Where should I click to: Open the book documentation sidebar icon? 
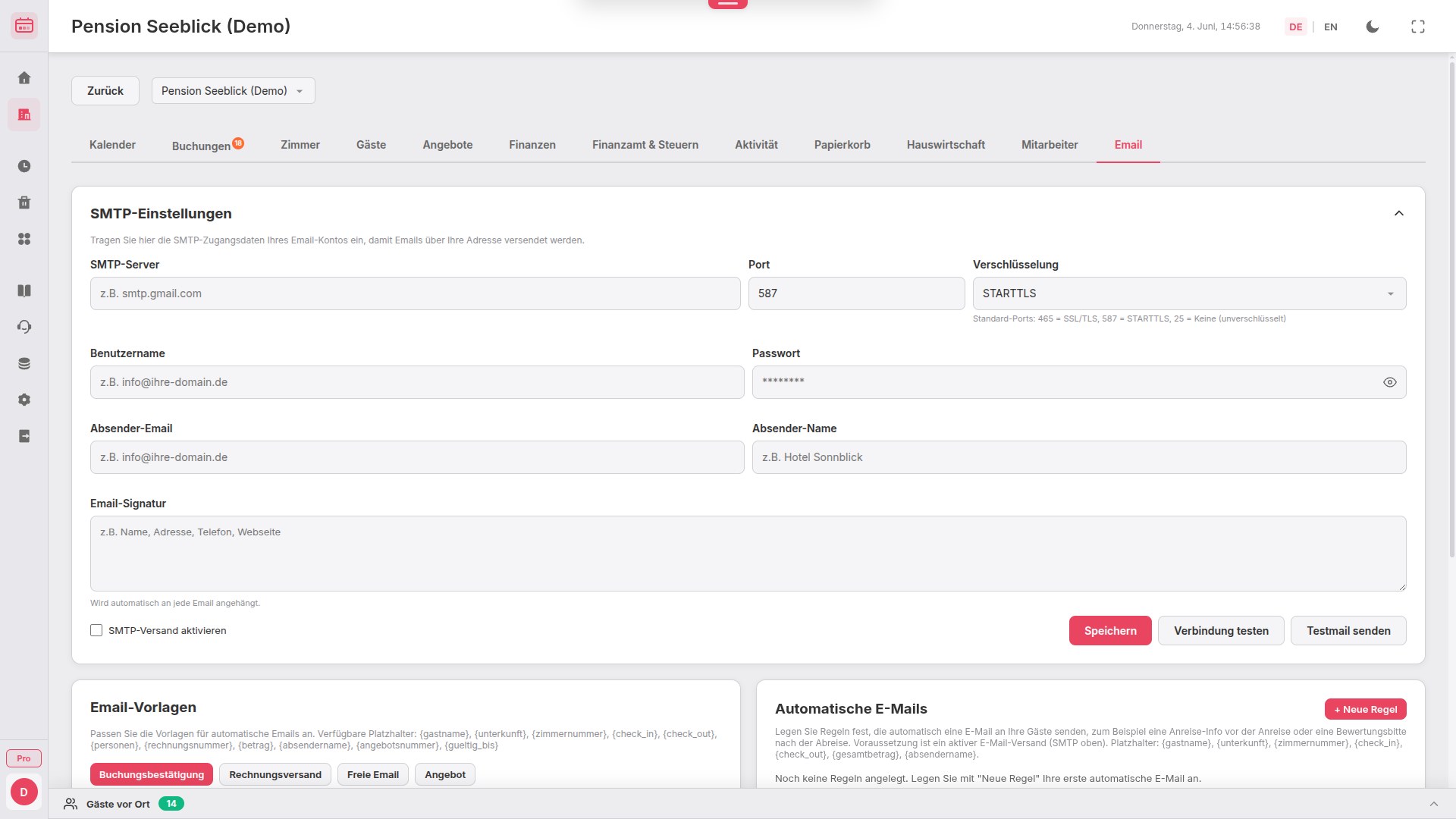tap(24, 290)
